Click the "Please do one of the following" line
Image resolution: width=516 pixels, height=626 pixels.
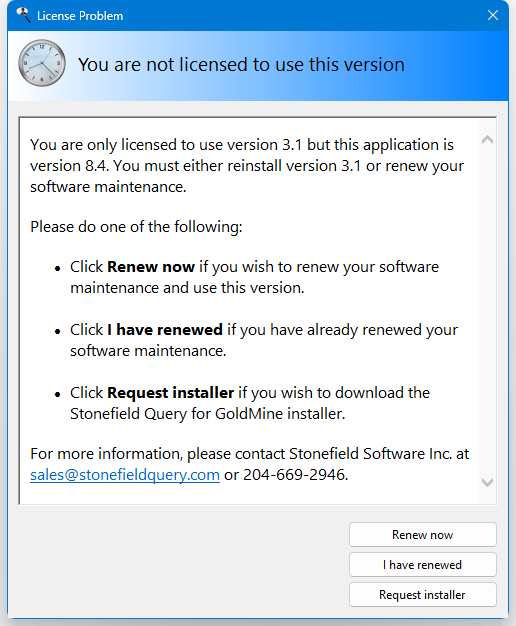coord(136,227)
